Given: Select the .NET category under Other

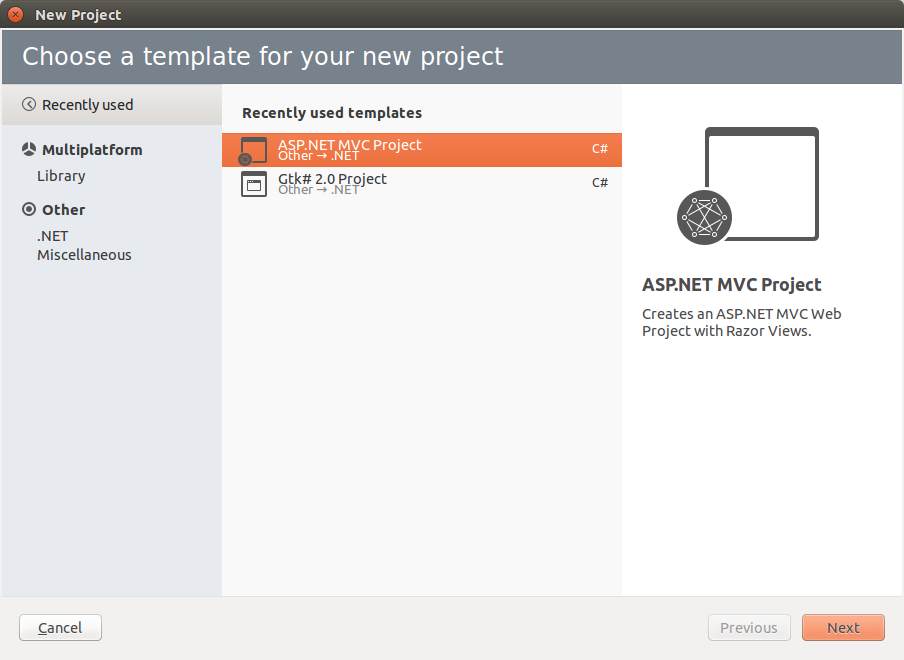Looking at the screenshot, I should [52, 236].
